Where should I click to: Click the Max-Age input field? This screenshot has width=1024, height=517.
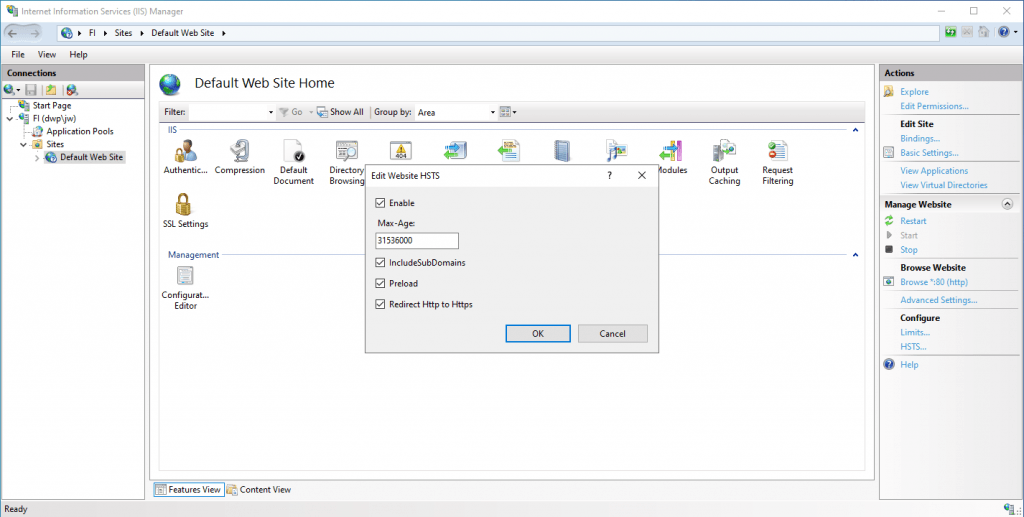click(416, 241)
